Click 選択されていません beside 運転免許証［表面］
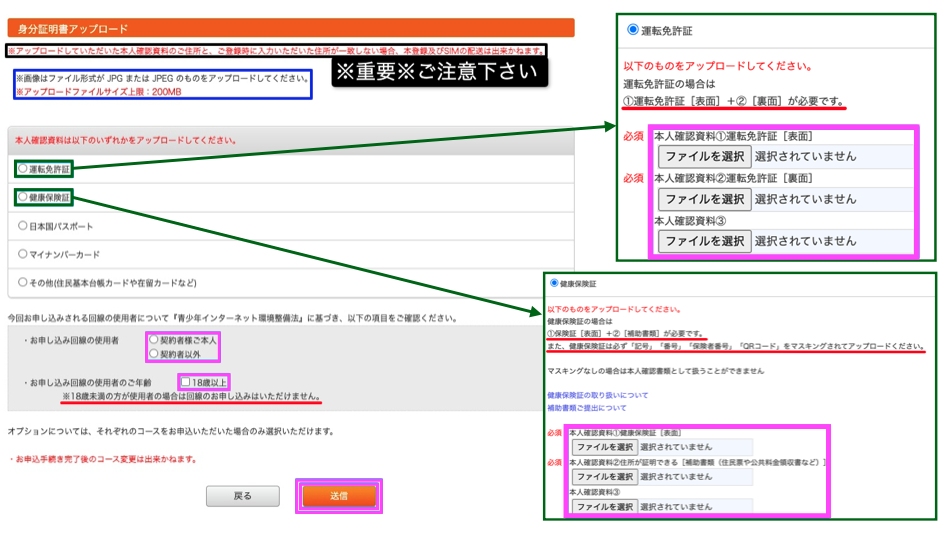Viewport: 946px width, 533px height. pos(805,156)
